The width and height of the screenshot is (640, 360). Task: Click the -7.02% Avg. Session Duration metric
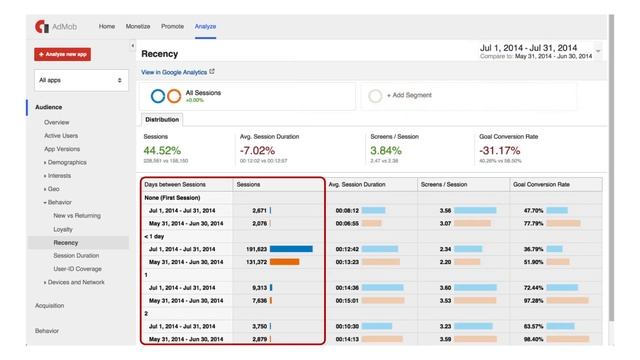[258, 151]
